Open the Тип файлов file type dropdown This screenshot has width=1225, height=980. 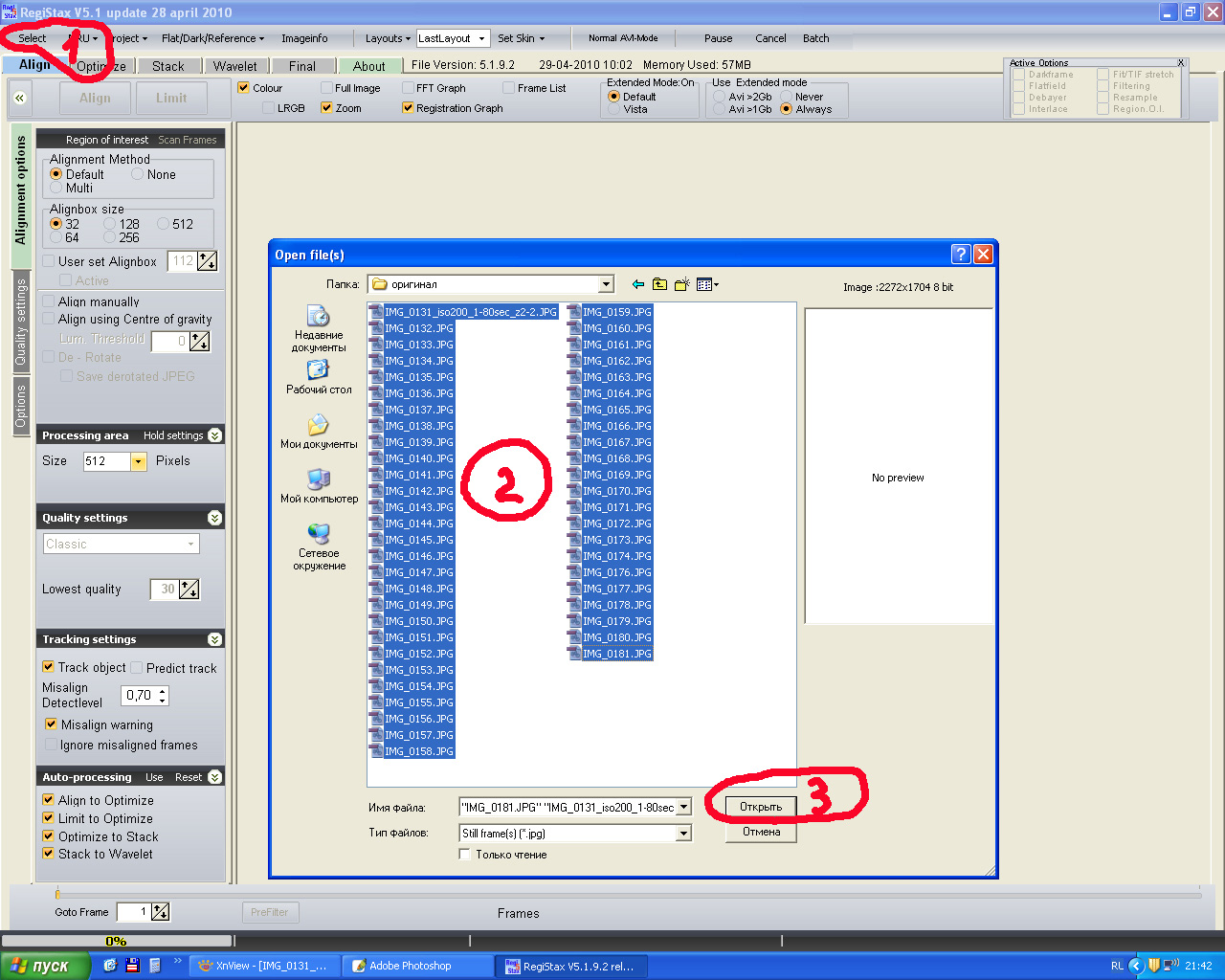pos(683,834)
